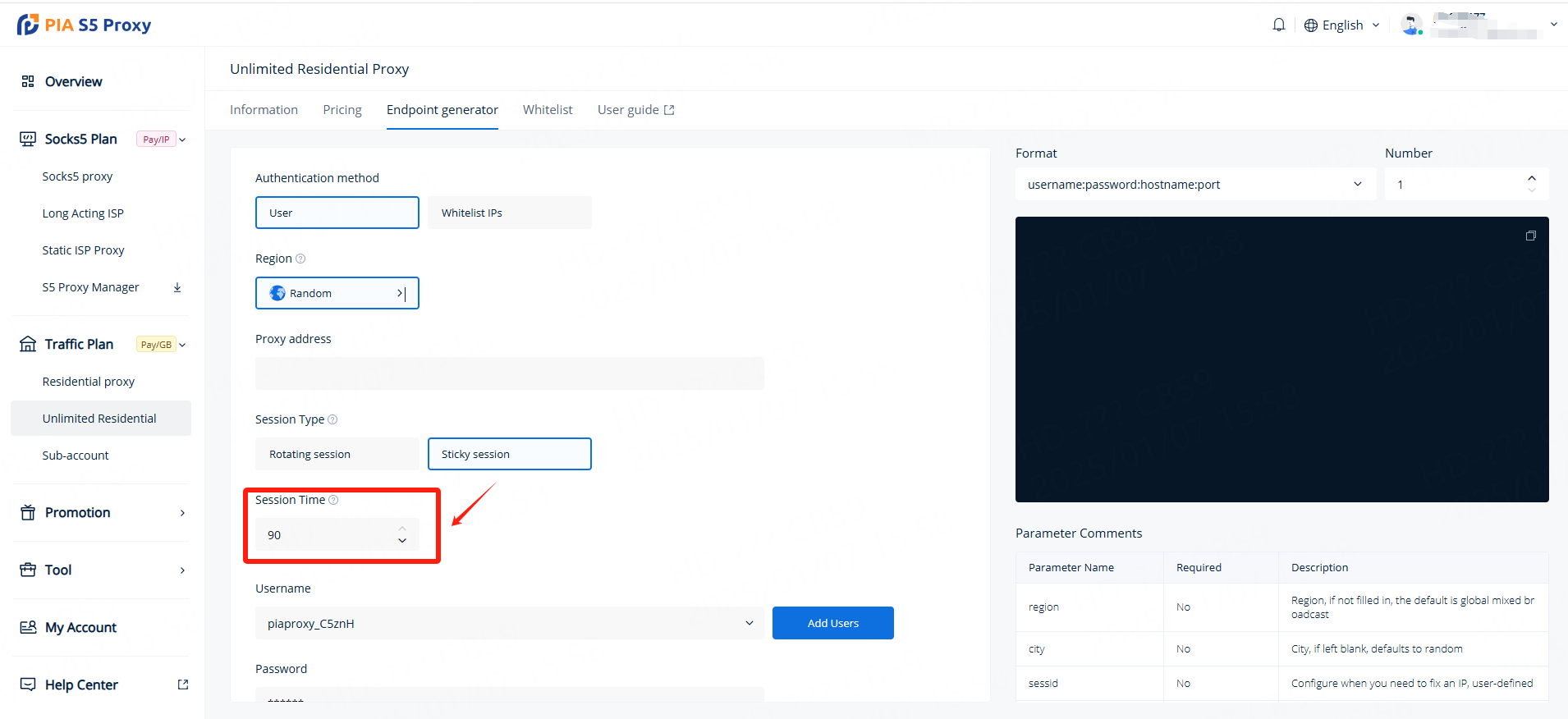Switch to the Pricing tab
Viewport: 1568px width, 719px height.
point(342,110)
